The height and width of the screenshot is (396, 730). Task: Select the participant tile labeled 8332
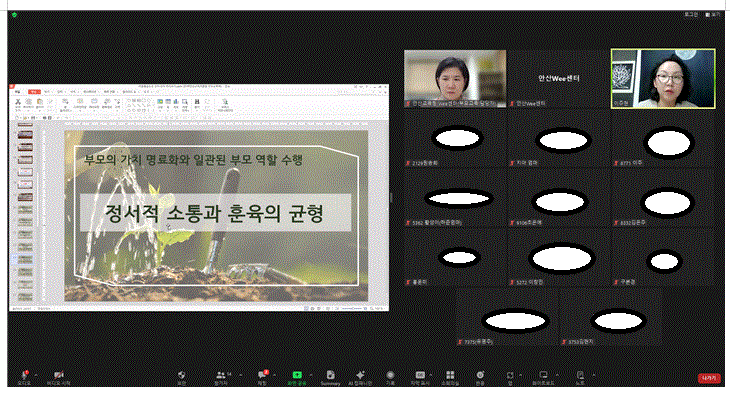pyautogui.click(x=663, y=198)
